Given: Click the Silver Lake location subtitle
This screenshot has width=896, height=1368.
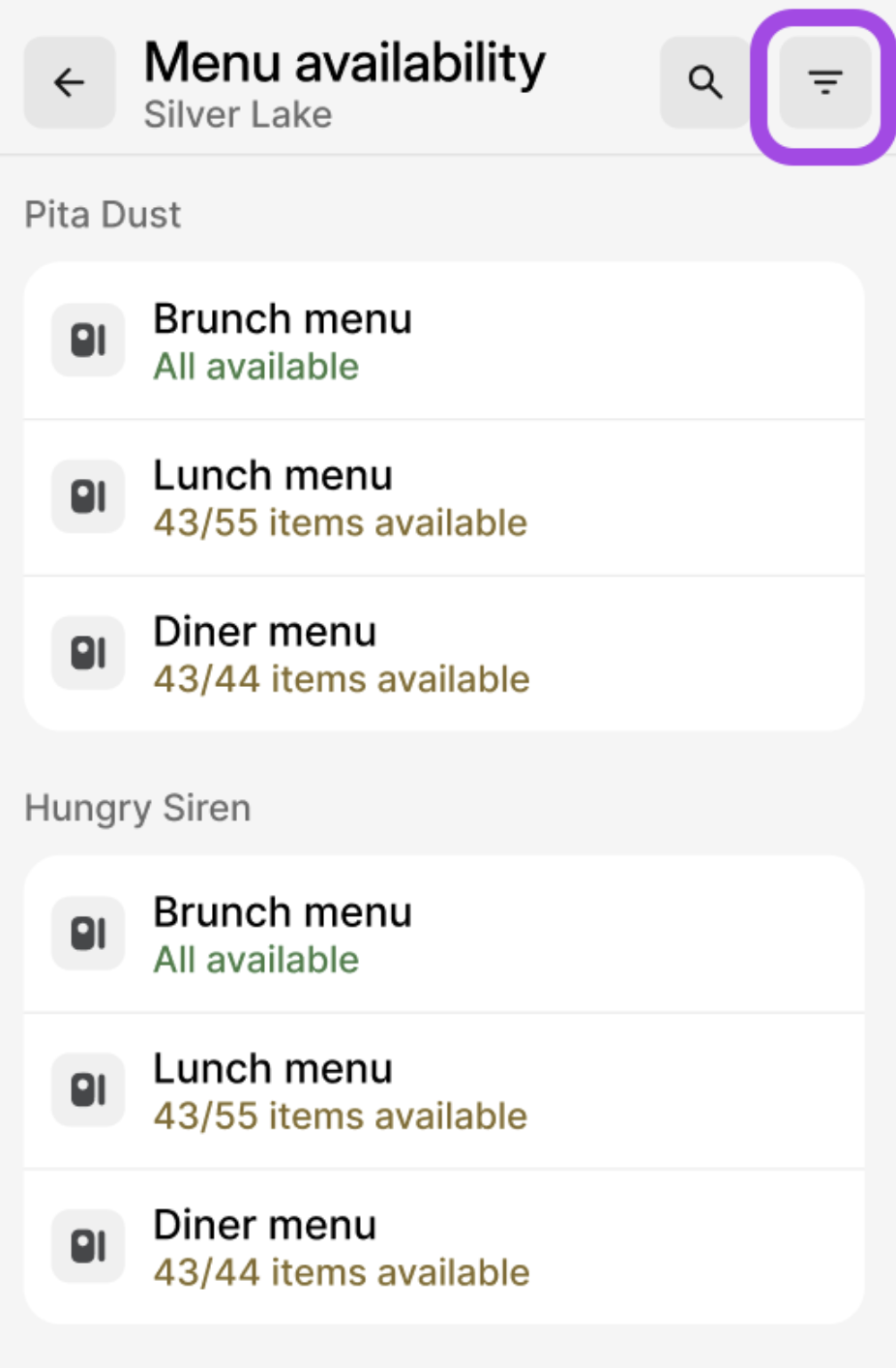Looking at the screenshot, I should pos(238,115).
